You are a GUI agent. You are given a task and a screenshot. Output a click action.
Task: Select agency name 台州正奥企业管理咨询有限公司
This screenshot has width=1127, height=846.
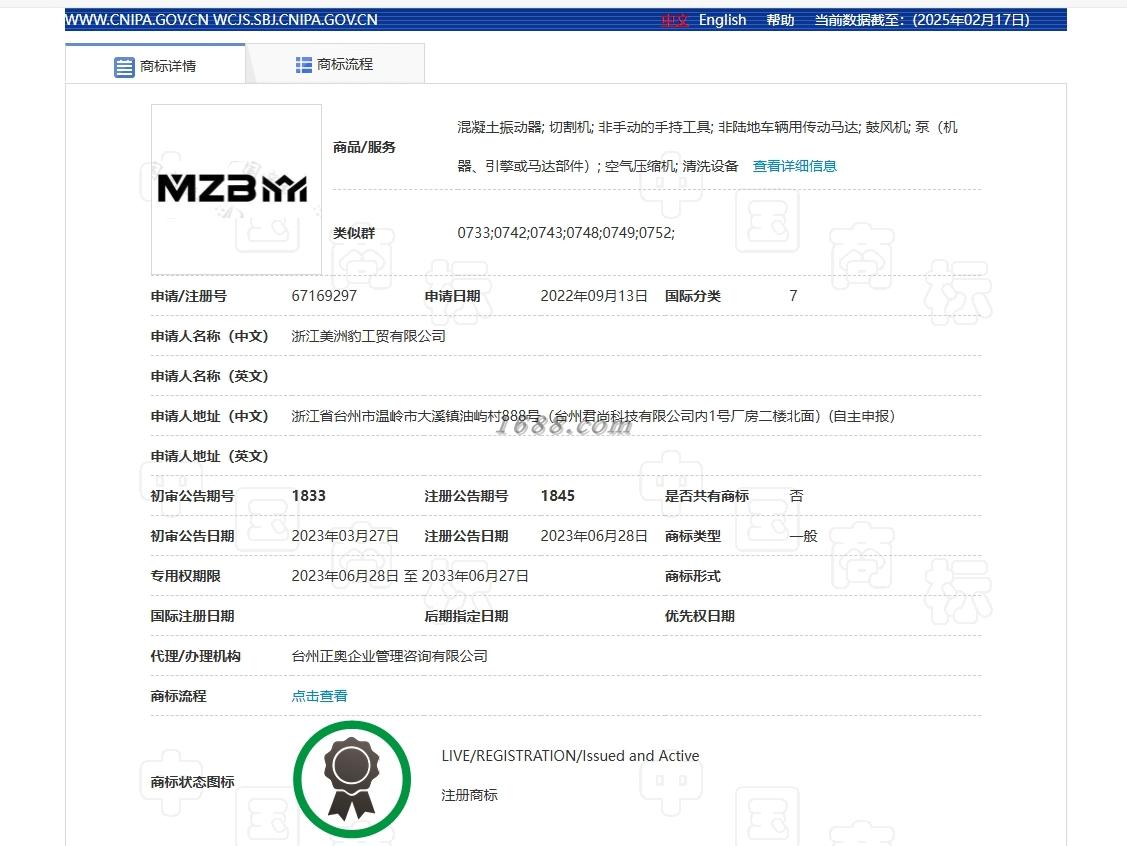click(x=389, y=656)
